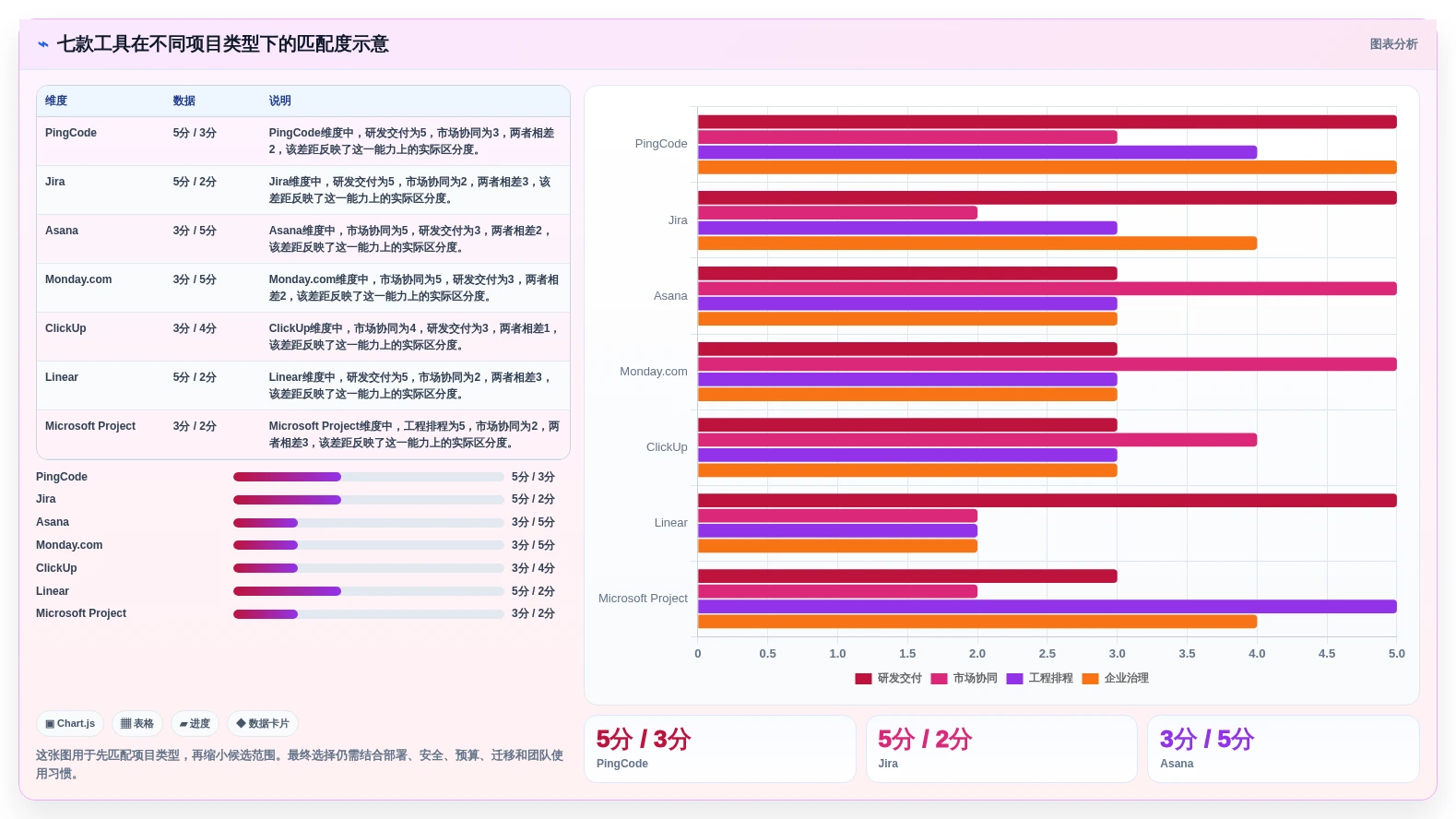
Task: Toggle 研发交付 legend swatch
Action: click(x=863, y=679)
